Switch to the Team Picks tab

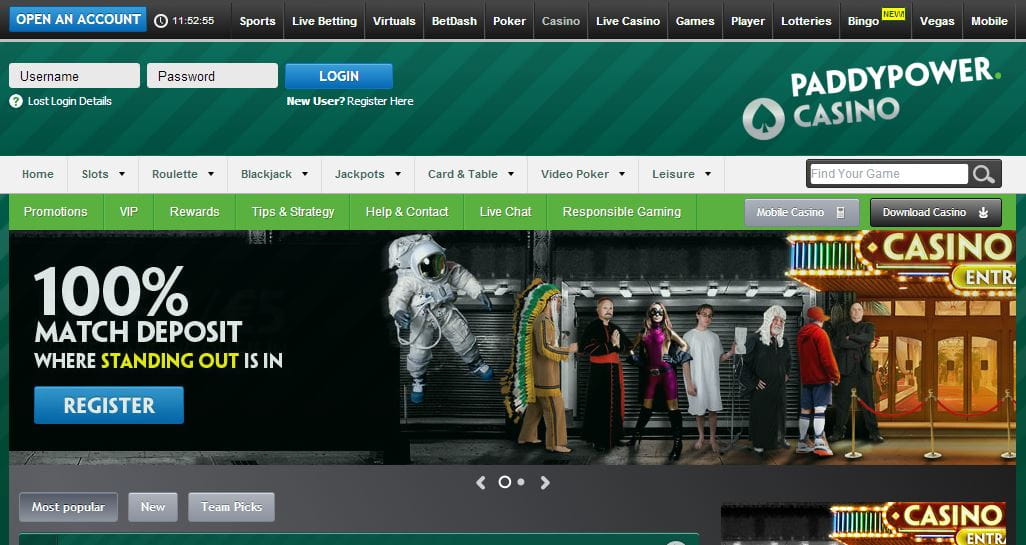232,507
